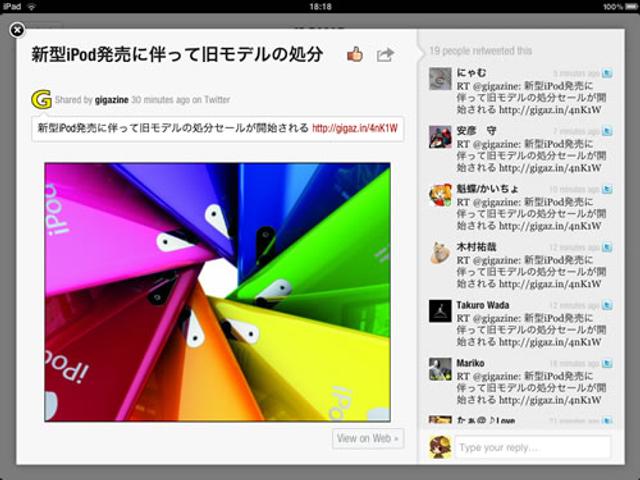Tap the colorful iPod nano photo
This screenshot has height=480, width=640.
click(217, 292)
